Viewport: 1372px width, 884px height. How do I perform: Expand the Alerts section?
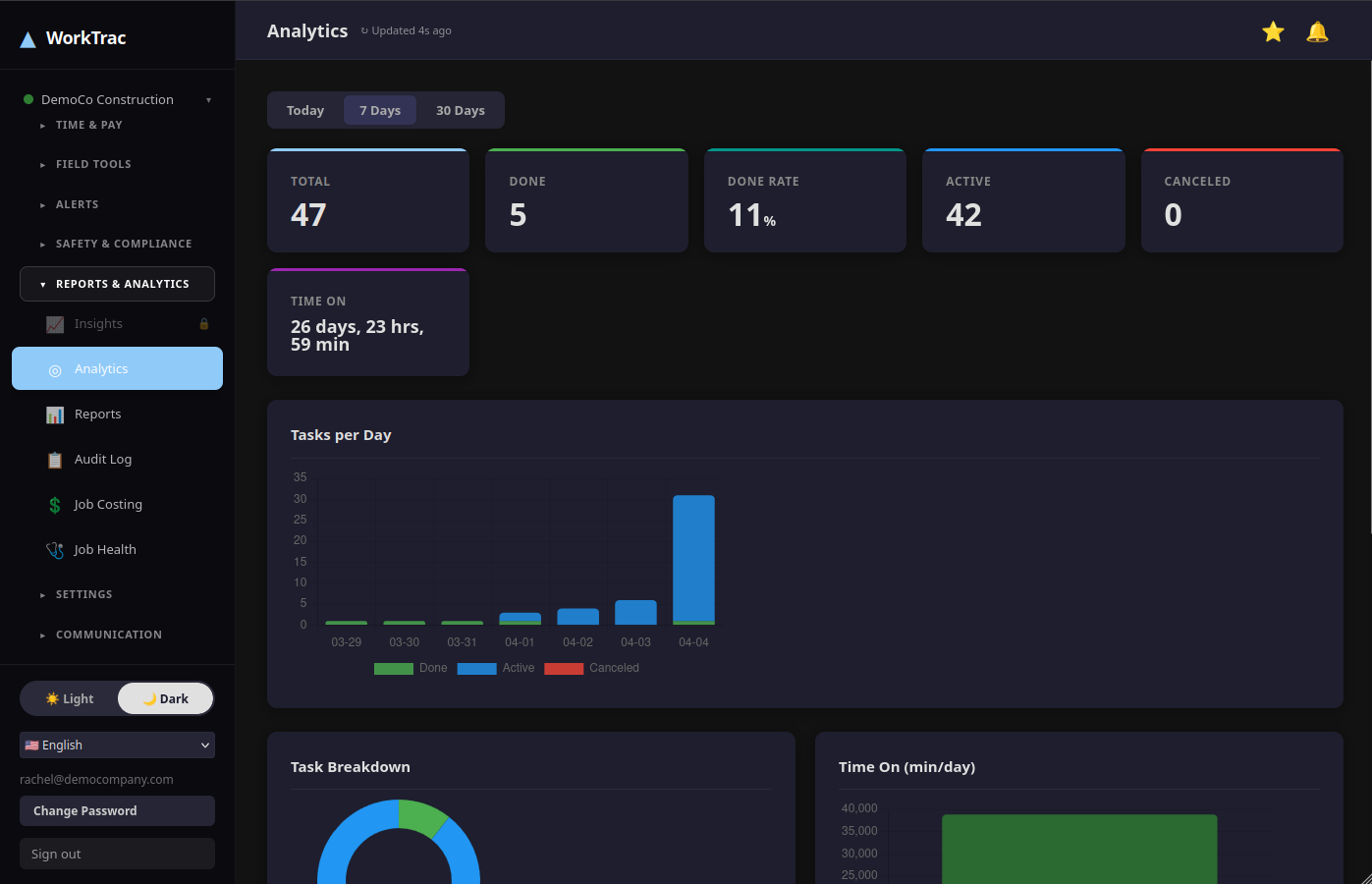(117, 204)
